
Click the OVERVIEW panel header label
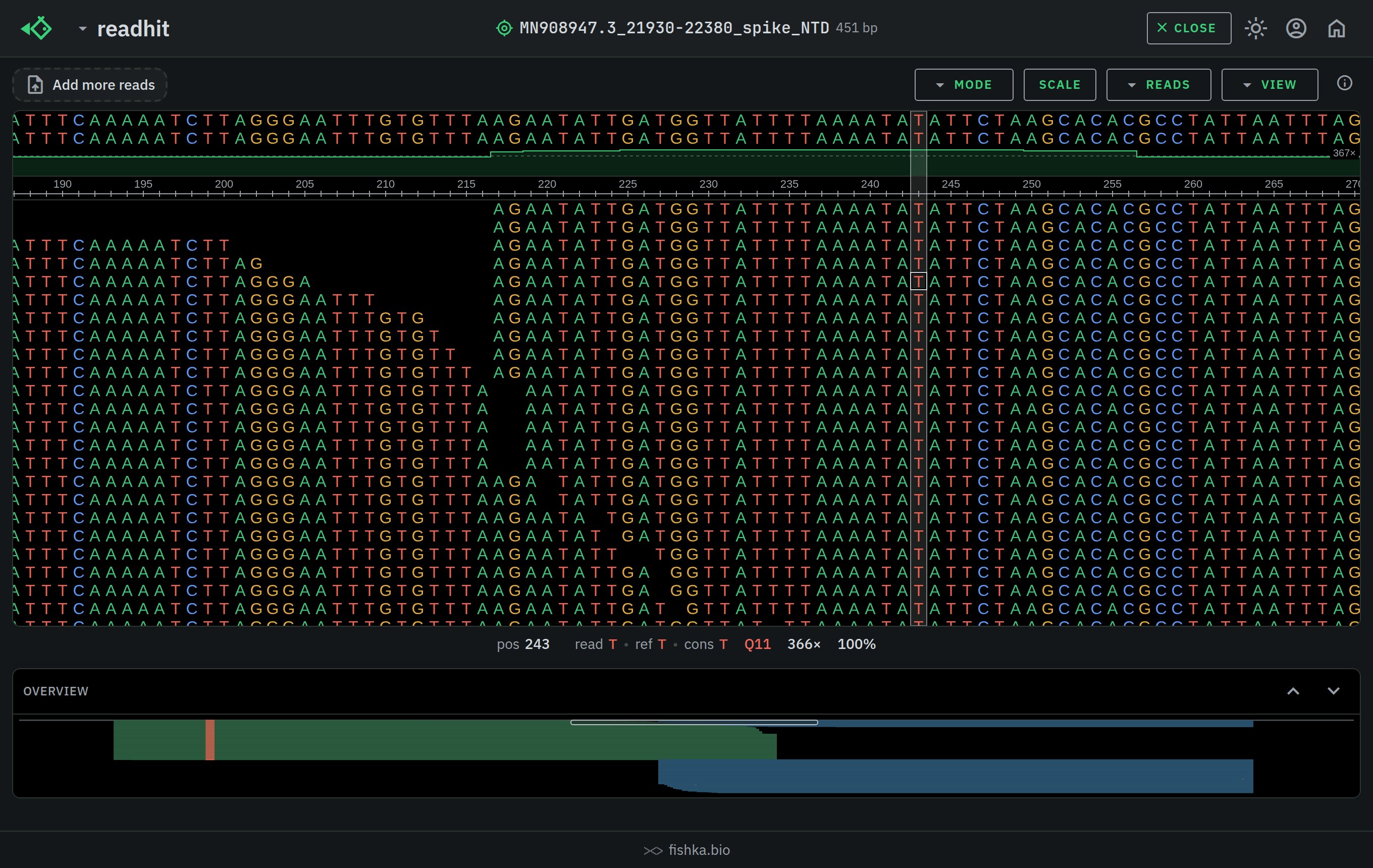click(56, 691)
